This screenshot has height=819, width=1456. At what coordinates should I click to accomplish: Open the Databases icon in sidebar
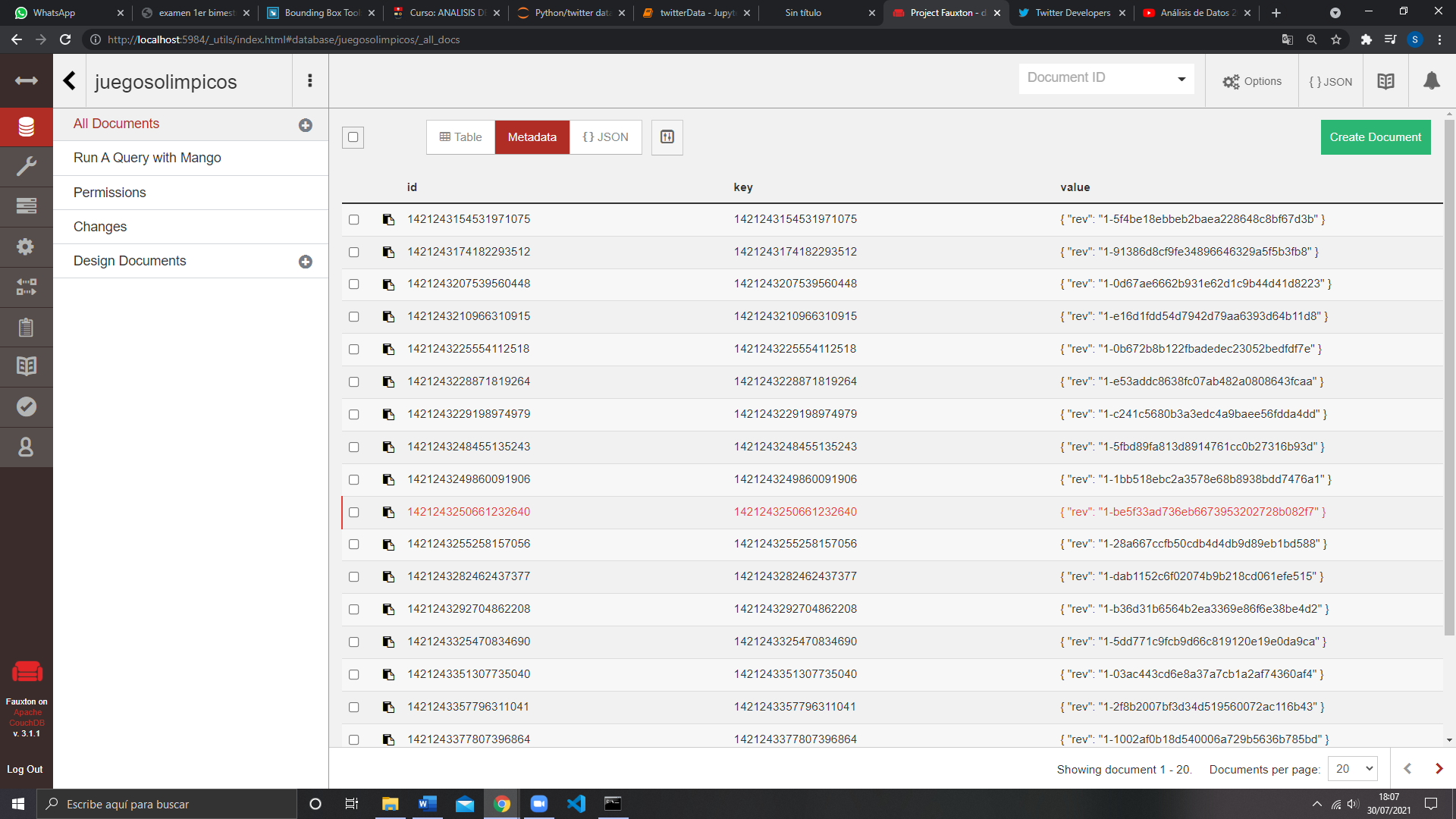pyautogui.click(x=26, y=127)
